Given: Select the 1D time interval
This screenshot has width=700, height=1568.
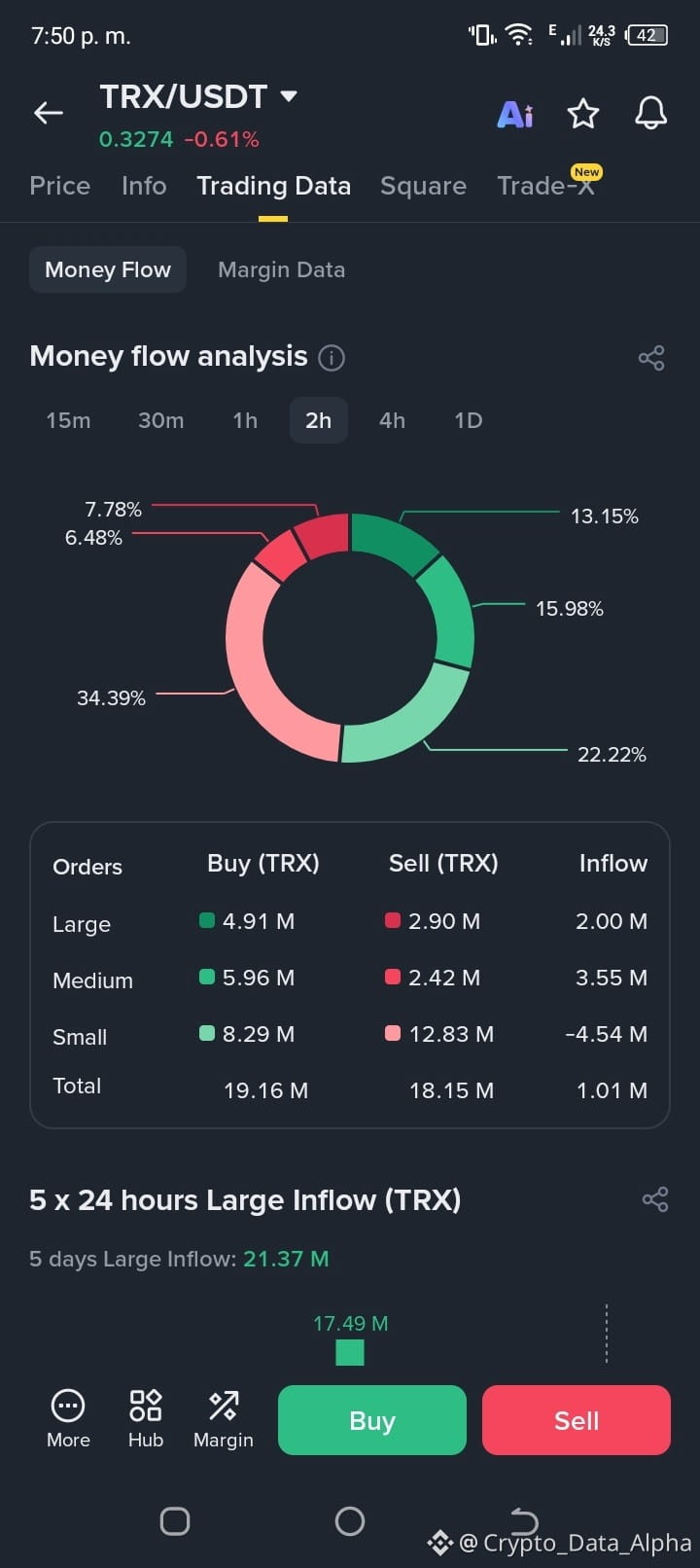Looking at the screenshot, I should click(469, 420).
